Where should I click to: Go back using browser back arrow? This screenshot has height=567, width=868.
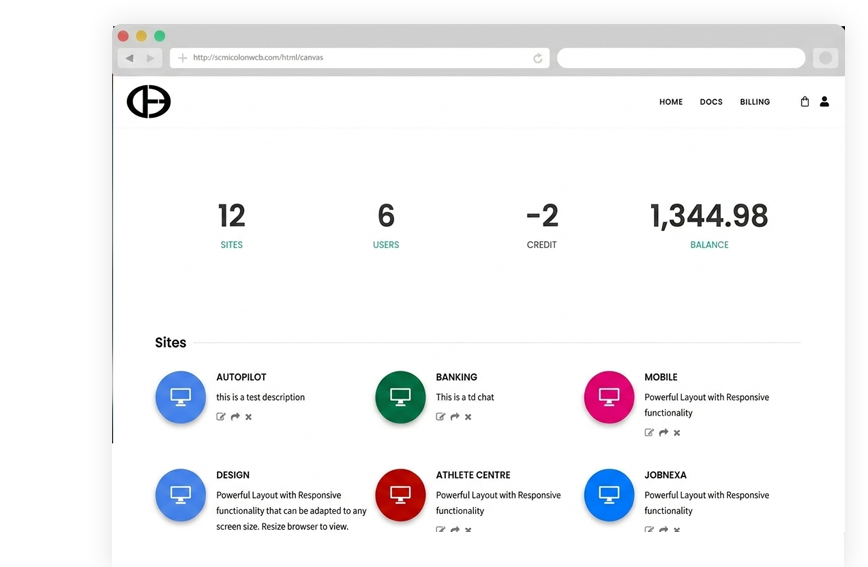(130, 58)
